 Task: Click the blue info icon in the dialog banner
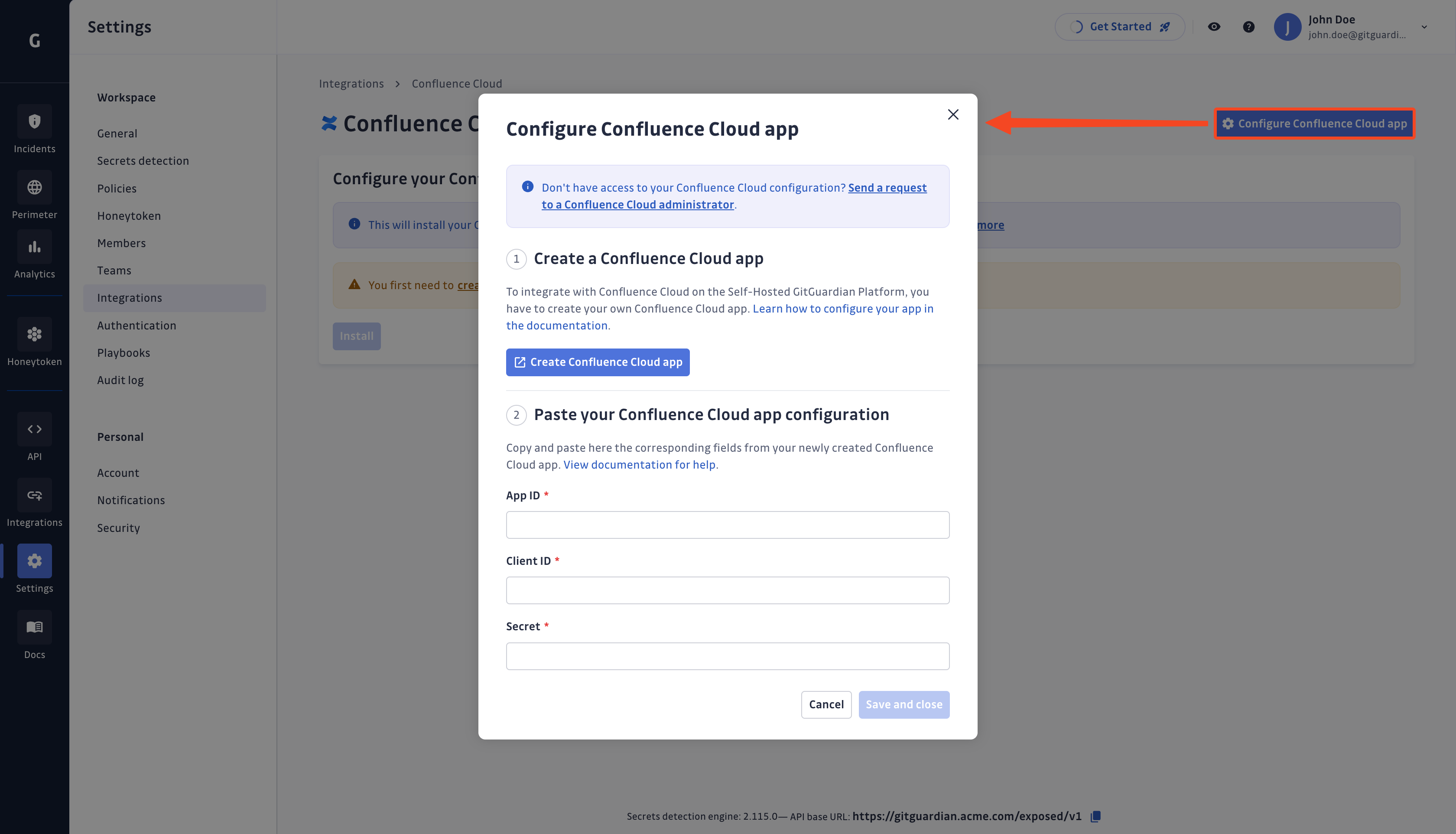[527, 187]
